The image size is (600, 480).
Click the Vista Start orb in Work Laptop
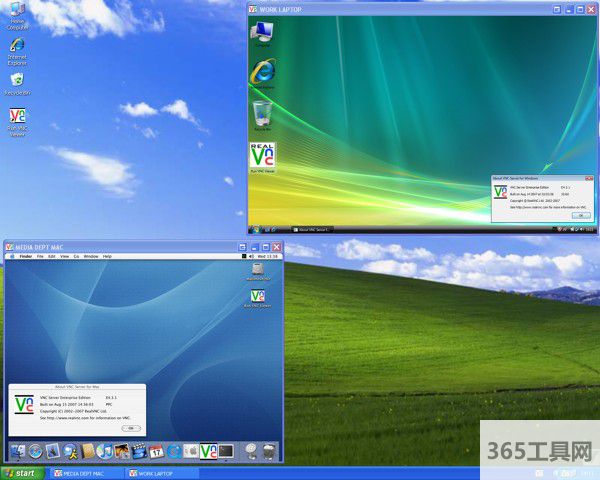pos(254,229)
